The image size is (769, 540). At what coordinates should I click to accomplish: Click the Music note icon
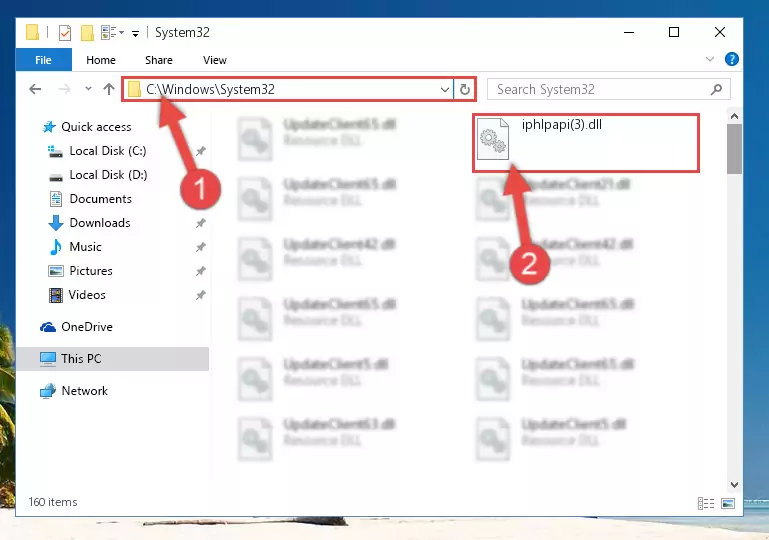click(x=55, y=247)
